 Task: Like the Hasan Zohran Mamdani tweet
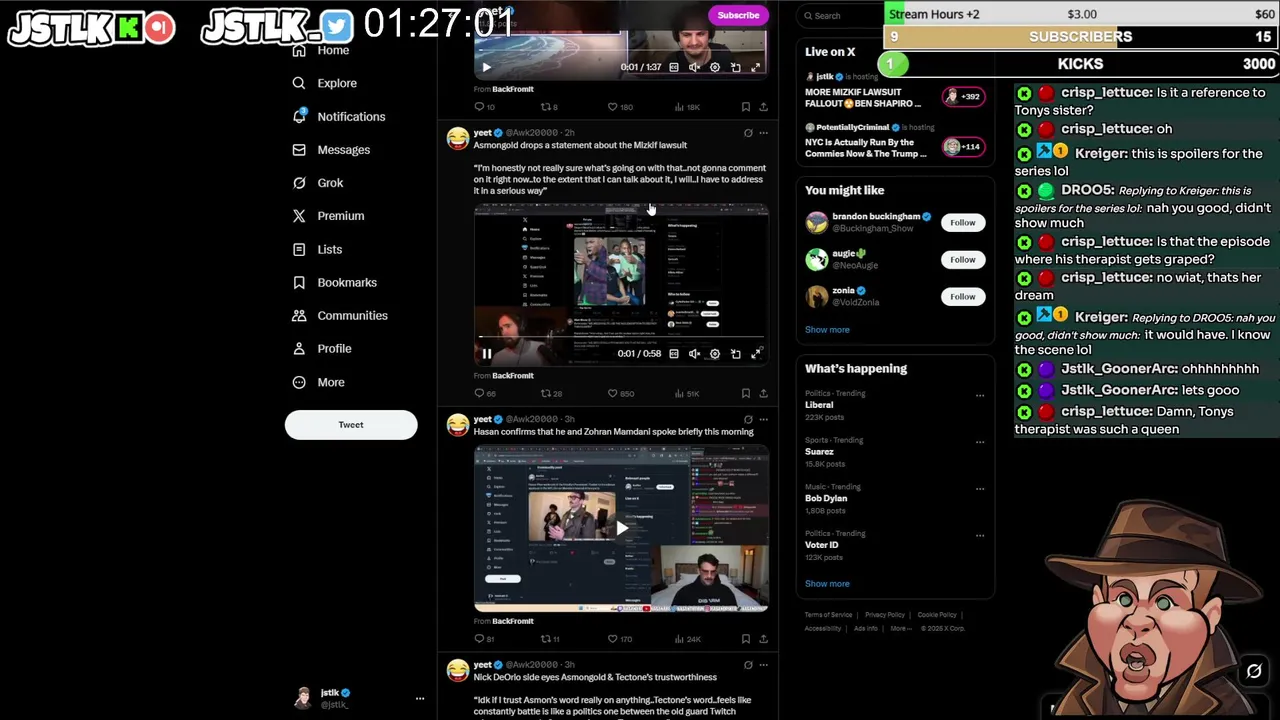(620, 639)
